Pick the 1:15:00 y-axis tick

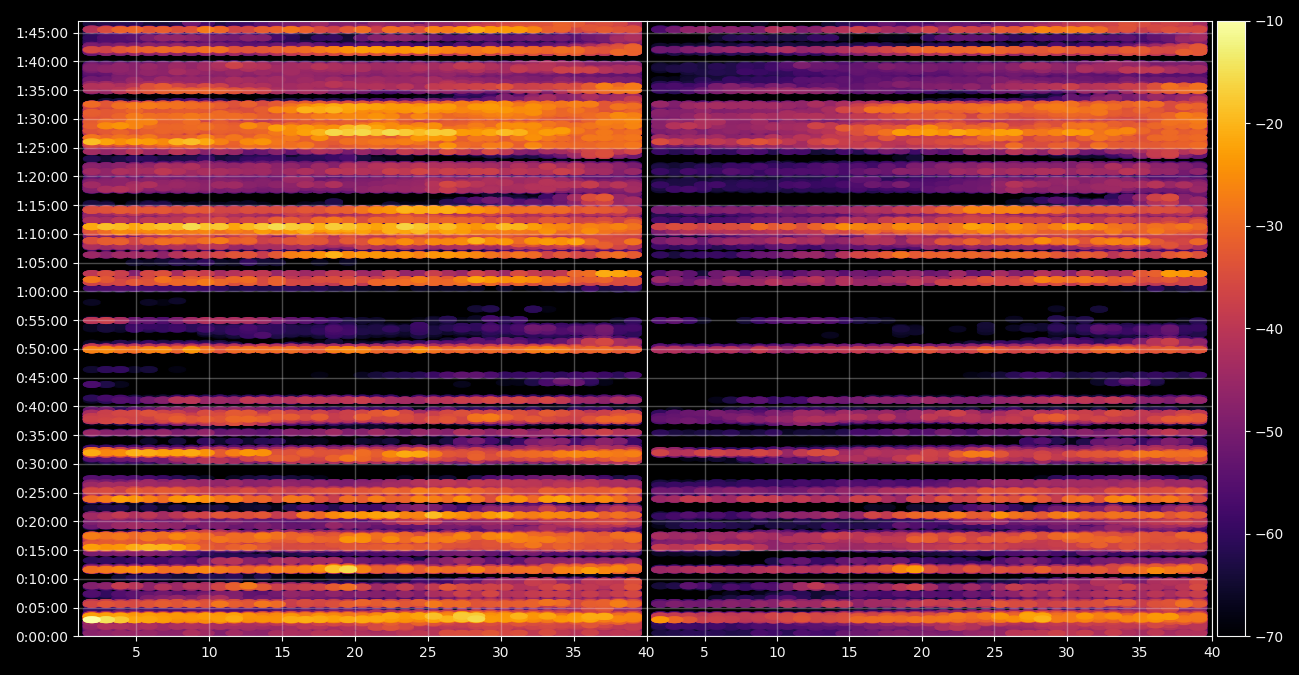pos(42,206)
